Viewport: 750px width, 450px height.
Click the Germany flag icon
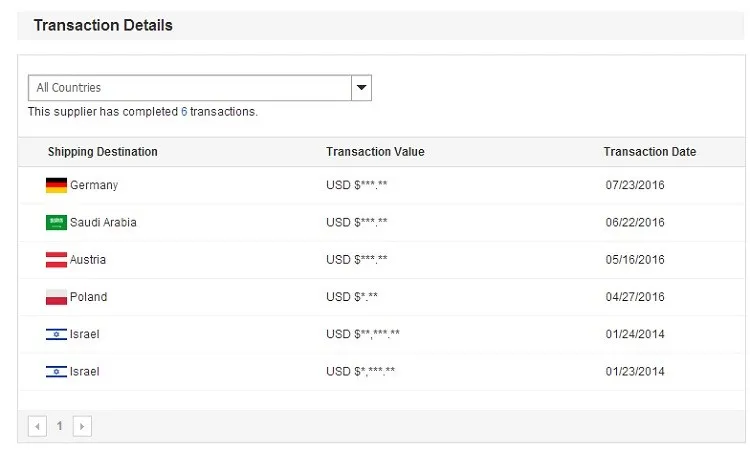tap(56, 185)
